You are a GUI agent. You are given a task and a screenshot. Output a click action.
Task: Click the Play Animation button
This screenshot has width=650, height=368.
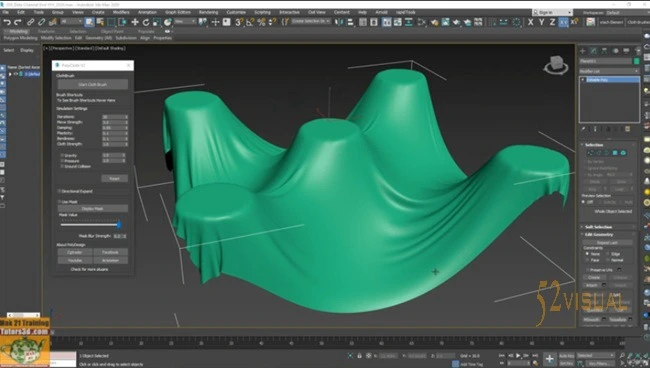[x=518, y=356]
